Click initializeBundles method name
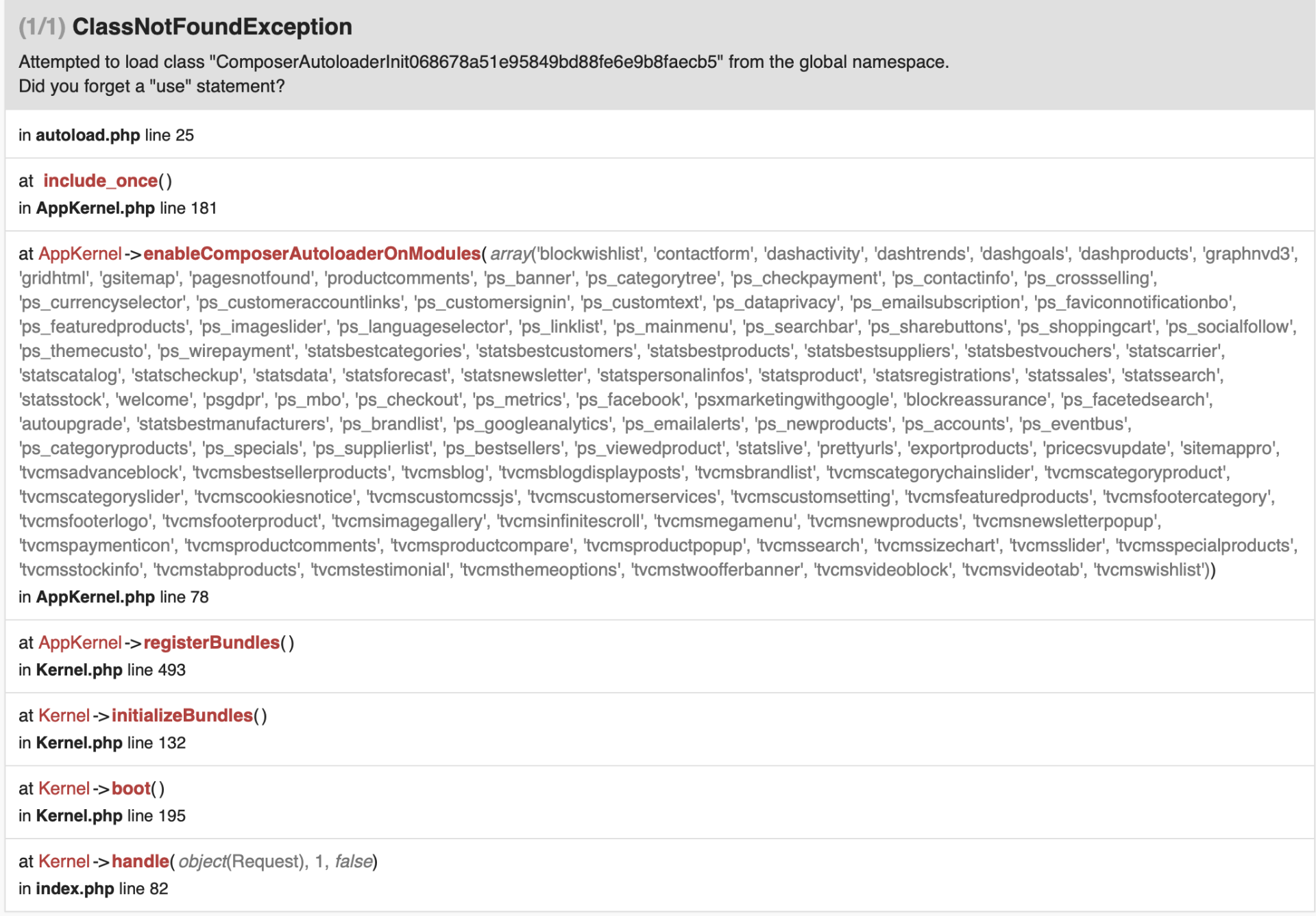 pos(182,715)
